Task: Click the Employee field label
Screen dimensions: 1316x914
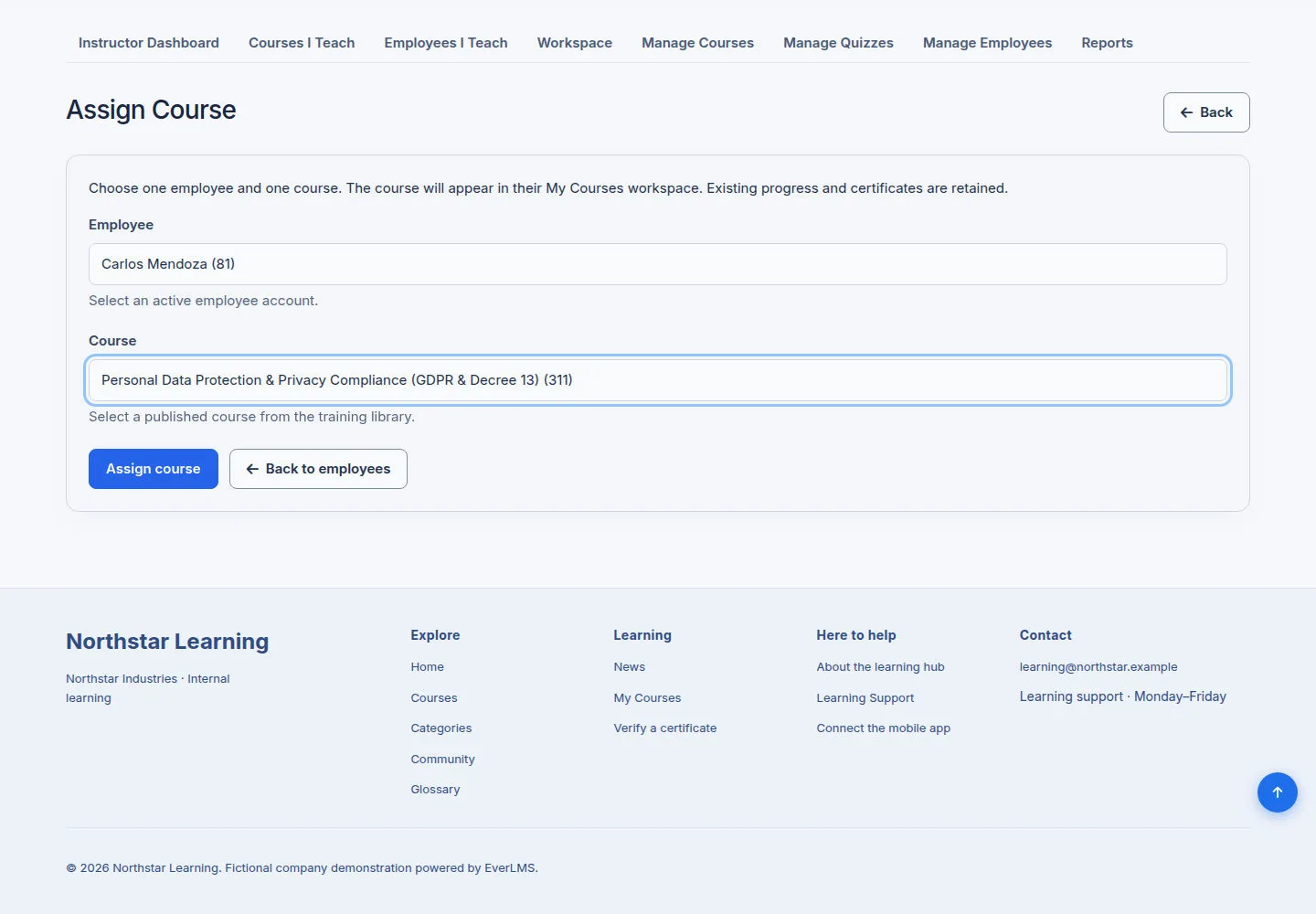Action: tap(121, 225)
